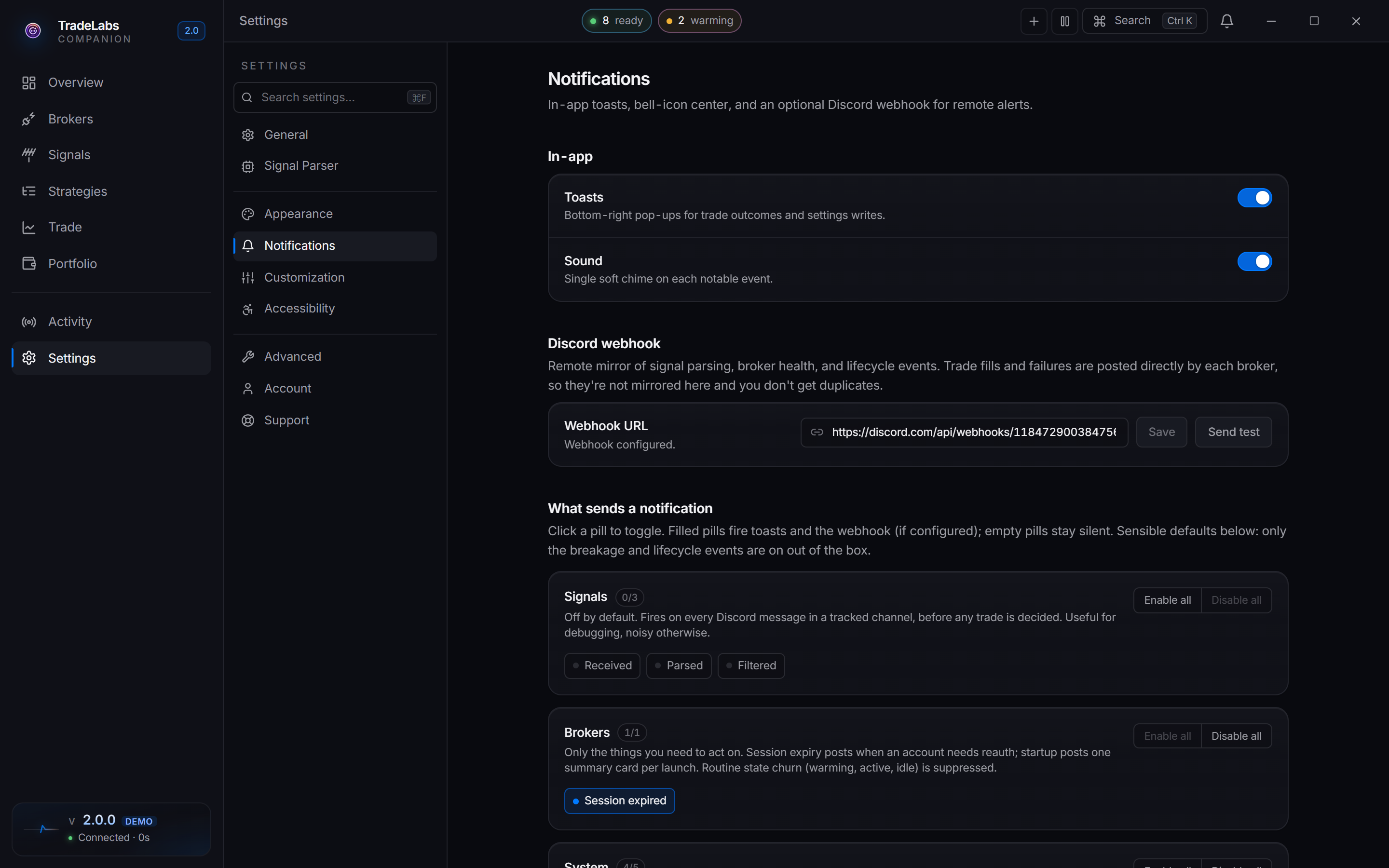
Task: Click the version 2.0.0 DEMO status card
Action: (x=111, y=829)
